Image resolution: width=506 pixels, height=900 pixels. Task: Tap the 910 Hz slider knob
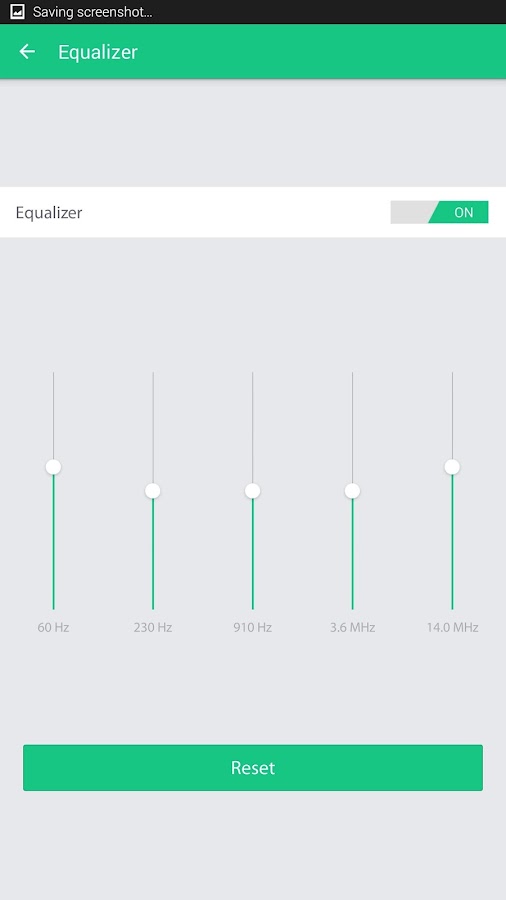coord(252,491)
